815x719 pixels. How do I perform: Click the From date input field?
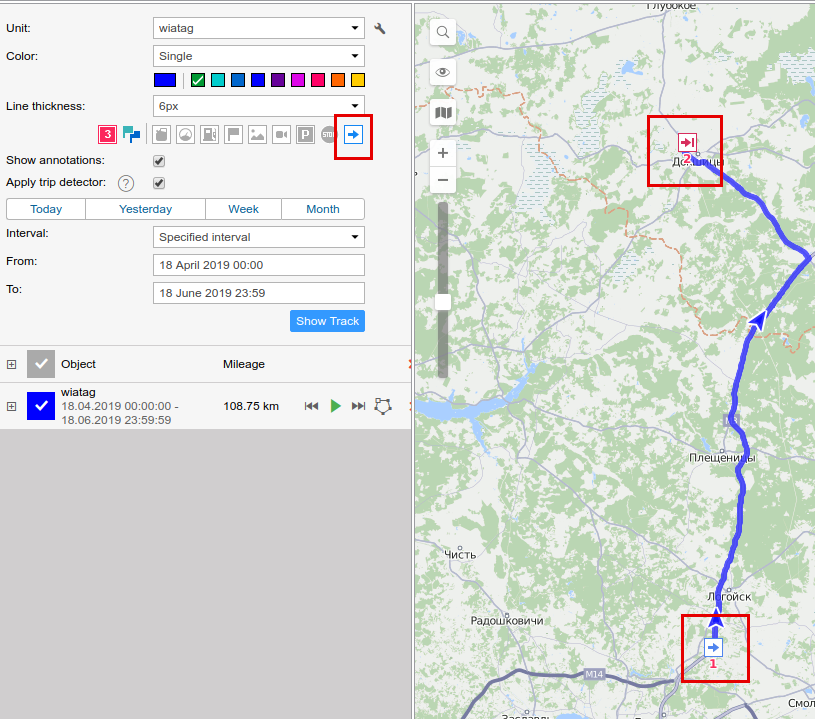(259, 265)
